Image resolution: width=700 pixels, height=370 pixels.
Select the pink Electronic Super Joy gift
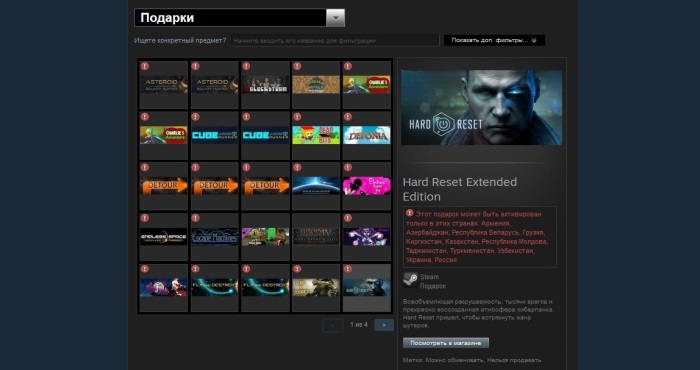coord(367,186)
